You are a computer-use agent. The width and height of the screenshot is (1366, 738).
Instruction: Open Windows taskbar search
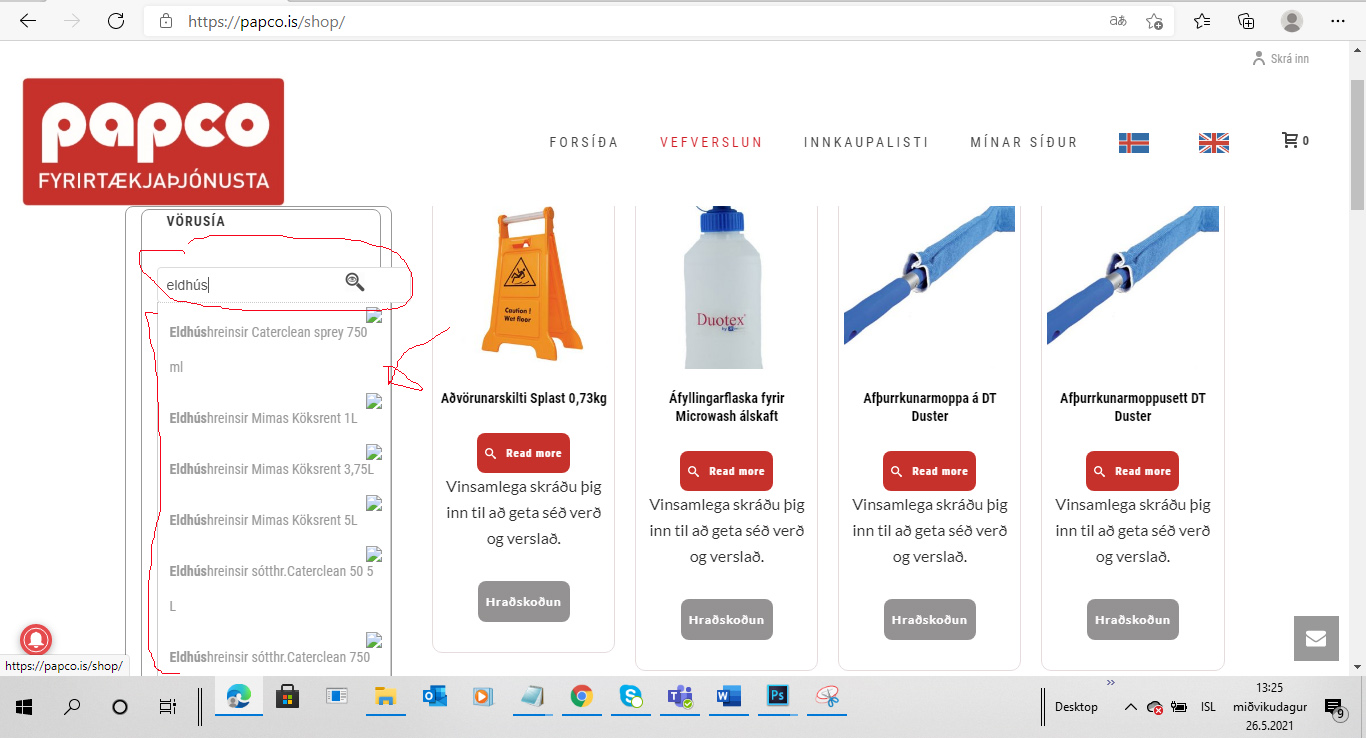[x=72, y=707]
